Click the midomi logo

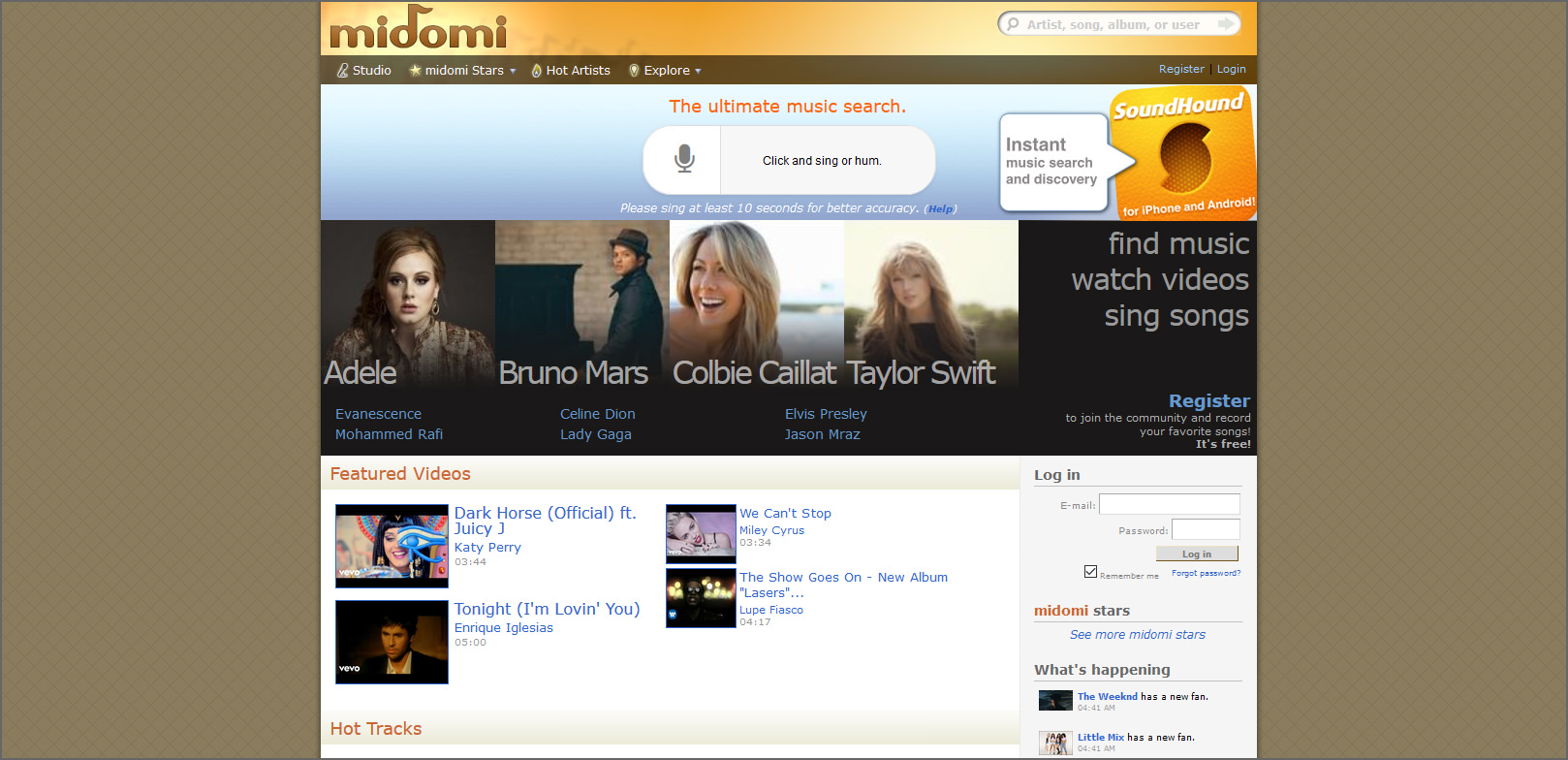click(x=419, y=28)
